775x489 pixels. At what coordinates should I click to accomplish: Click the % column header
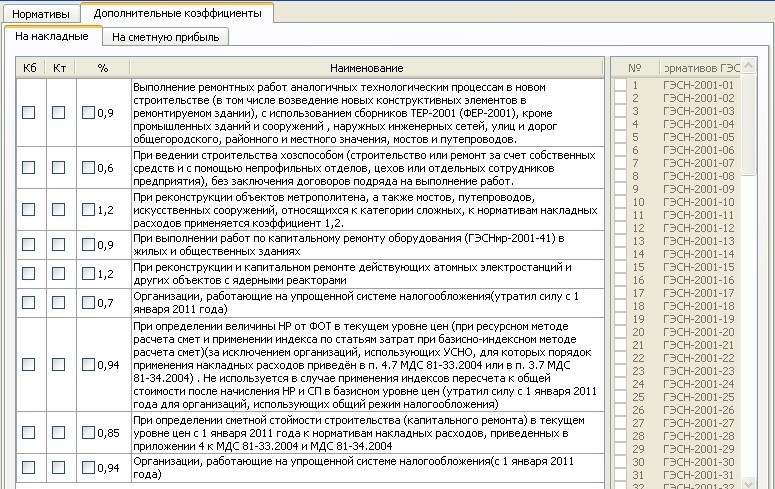coord(102,68)
